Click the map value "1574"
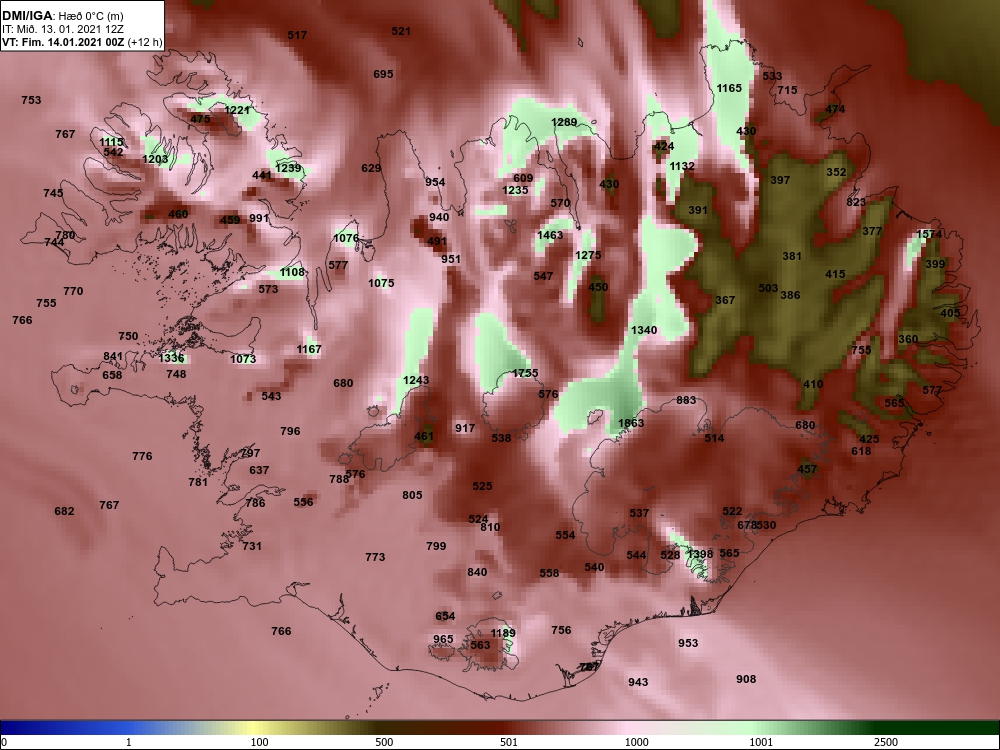 pos(929,234)
